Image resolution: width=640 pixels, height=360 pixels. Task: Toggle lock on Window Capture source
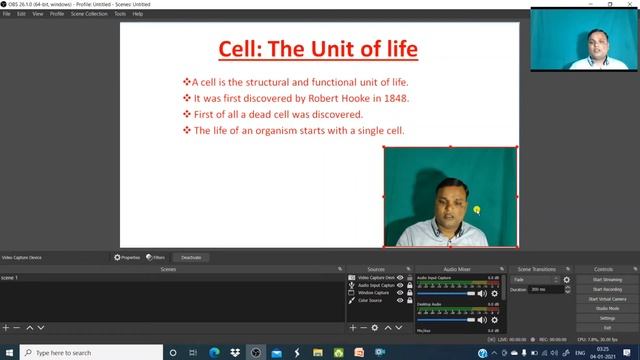click(409, 293)
